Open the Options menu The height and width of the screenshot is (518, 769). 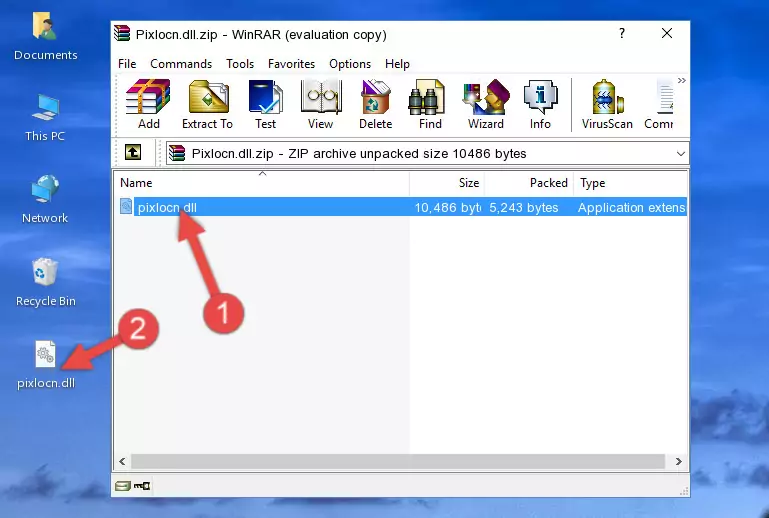click(350, 64)
